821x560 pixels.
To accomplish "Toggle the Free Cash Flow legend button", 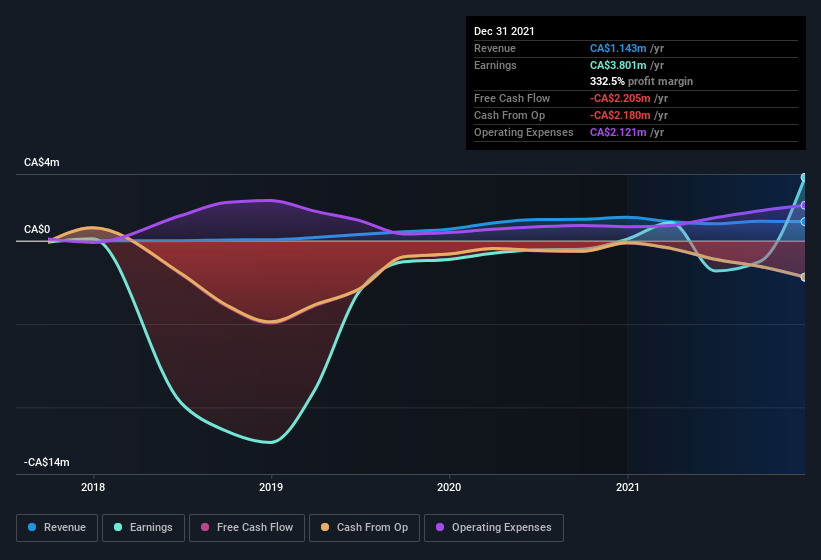I will 247,528.
